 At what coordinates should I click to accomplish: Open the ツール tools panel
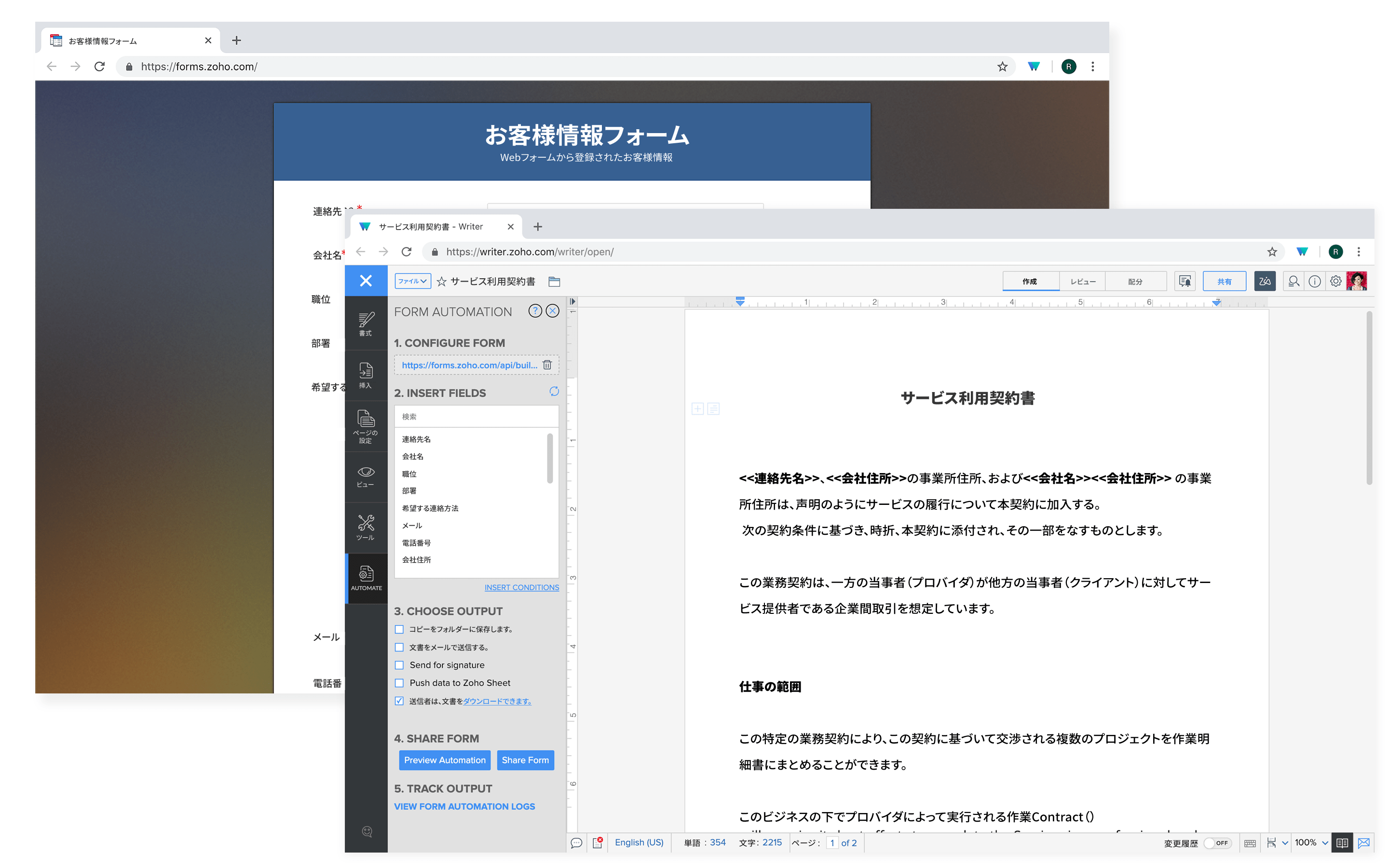click(366, 528)
